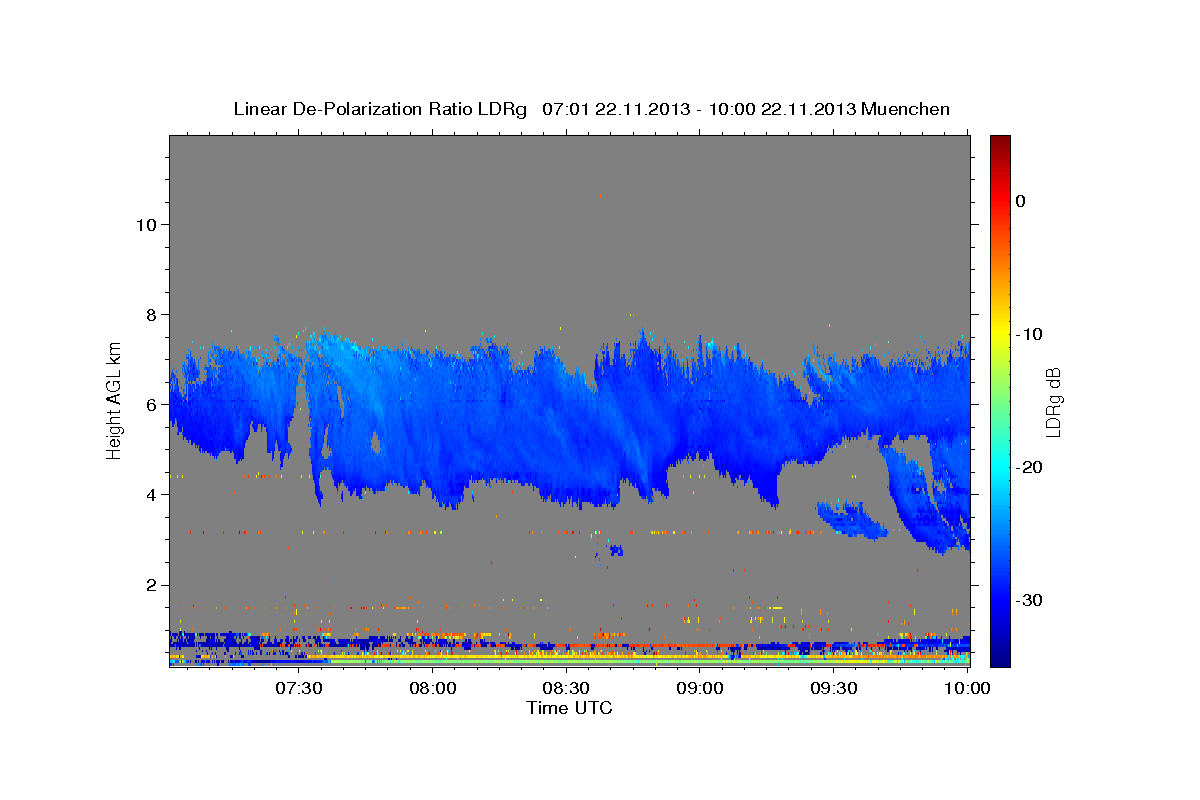Viewport: 1200px width, 800px height.
Task: Click the detached cloud patch near 09:35
Action: click(852, 520)
